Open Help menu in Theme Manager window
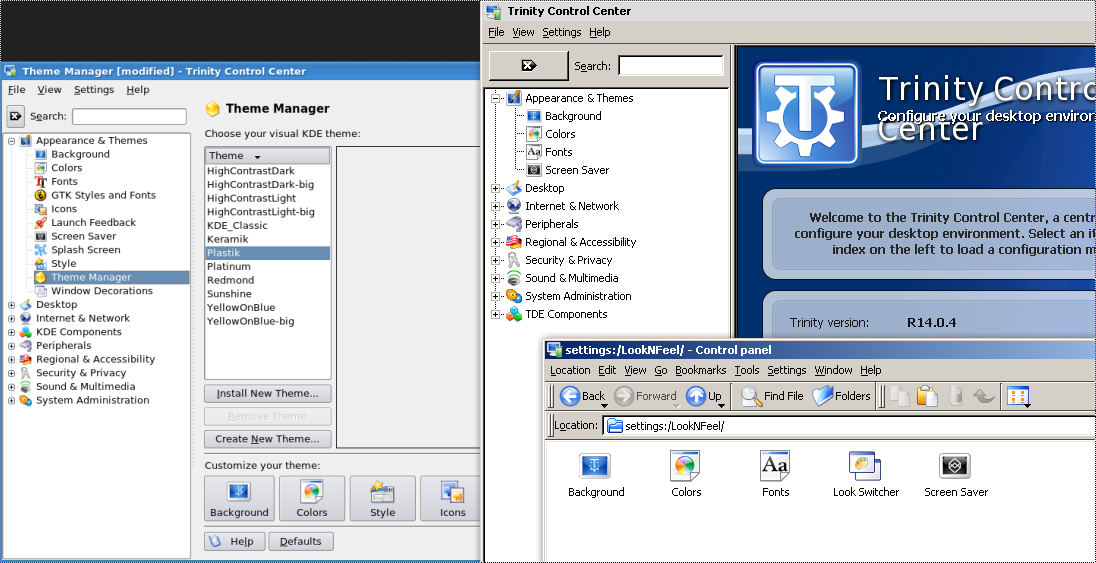 138,90
